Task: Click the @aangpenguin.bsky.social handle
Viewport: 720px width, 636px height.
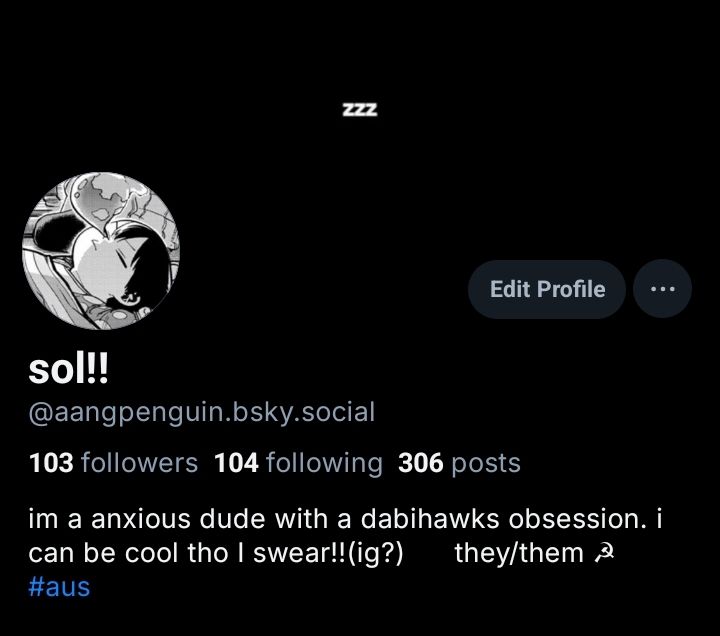Action: 202,412
